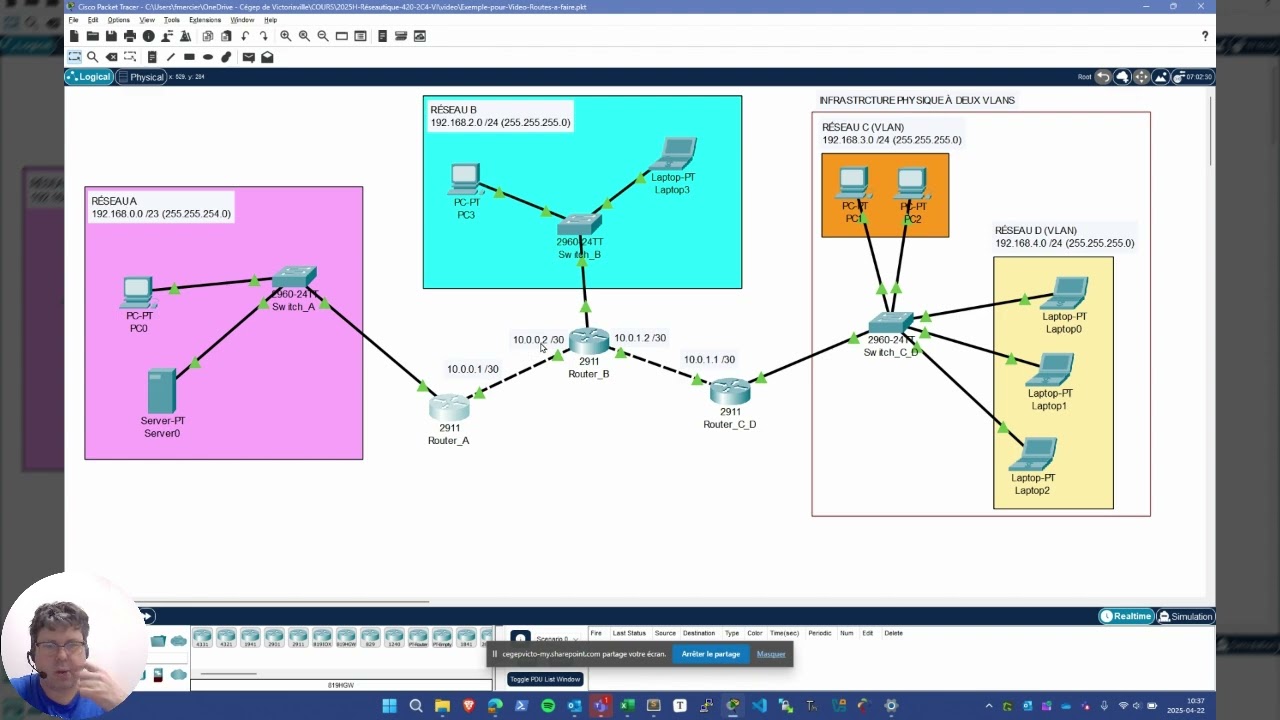Activate the Delete tool
1280x720 pixels.
(x=111, y=57)
